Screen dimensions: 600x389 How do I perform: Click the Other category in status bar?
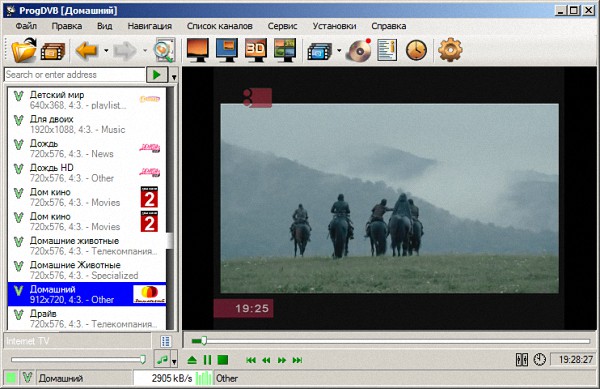point(227,379)
